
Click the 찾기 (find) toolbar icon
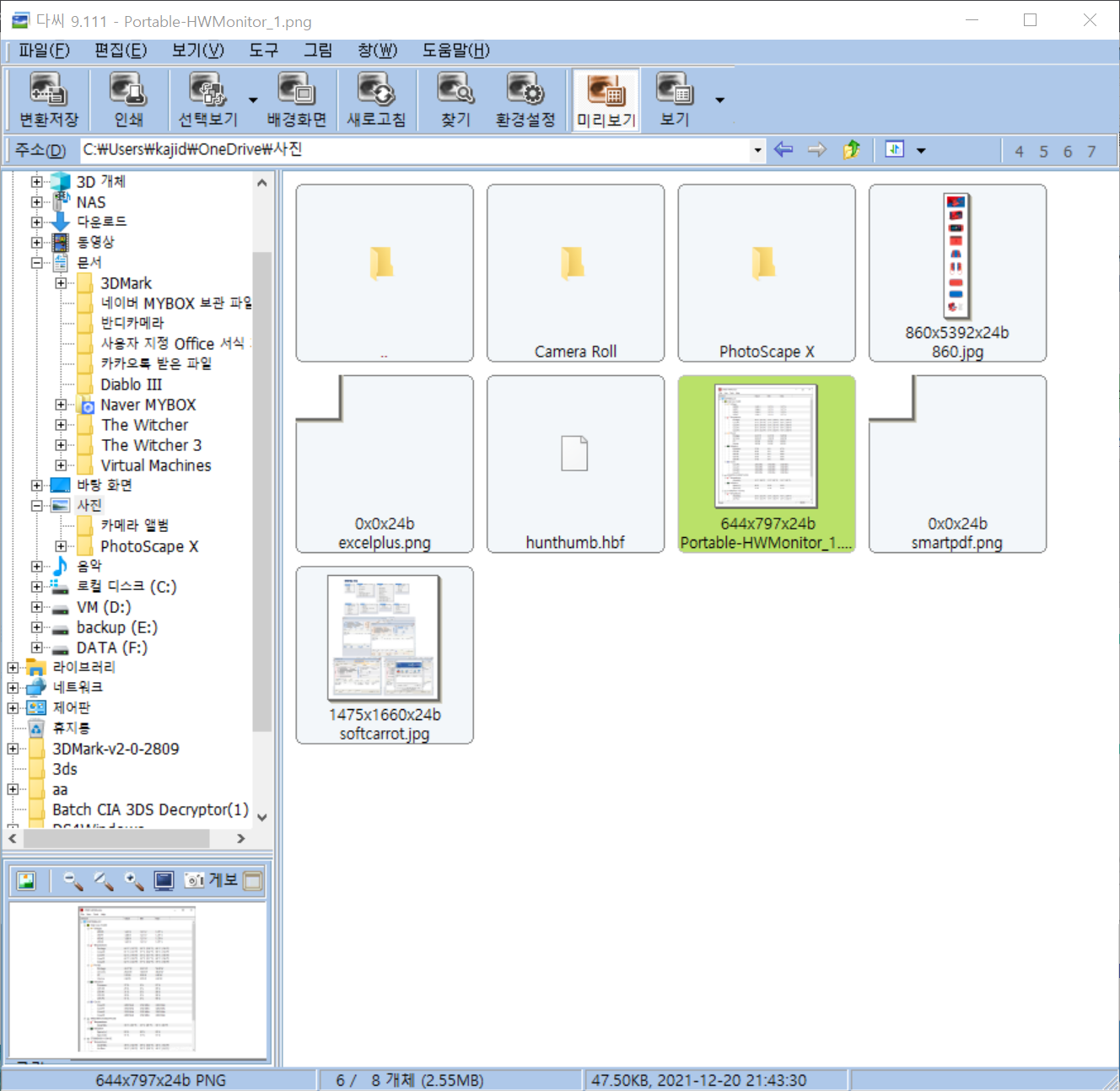[x=455, y=100]
